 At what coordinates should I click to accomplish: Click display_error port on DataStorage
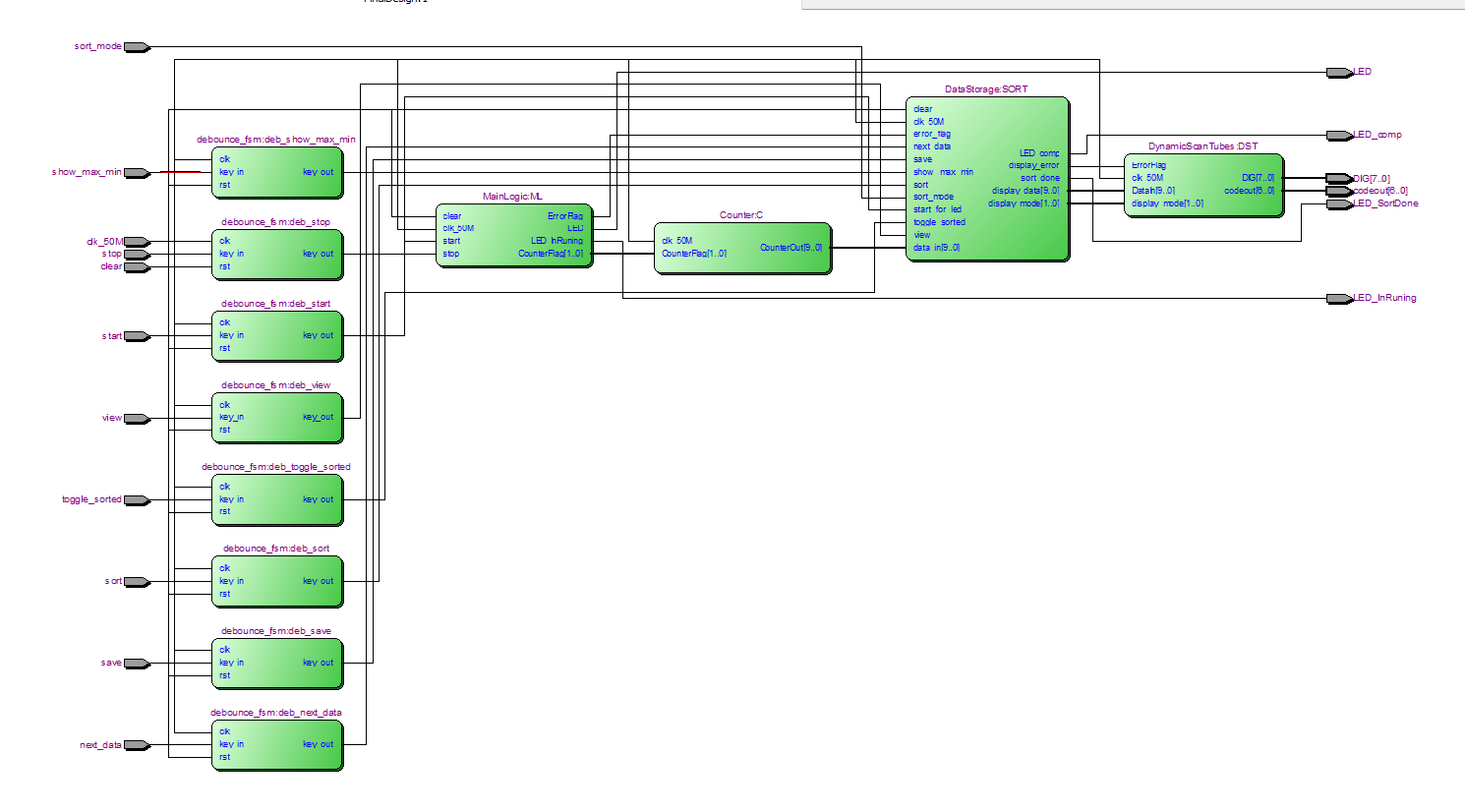coord(1034,165)
